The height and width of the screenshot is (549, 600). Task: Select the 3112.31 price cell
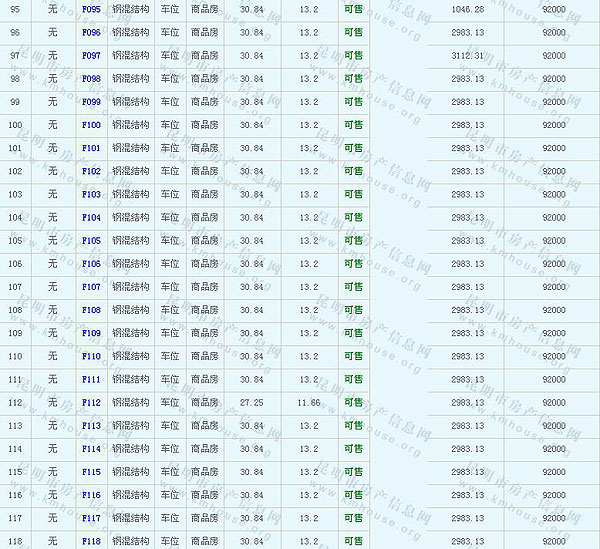pos(467,55)
